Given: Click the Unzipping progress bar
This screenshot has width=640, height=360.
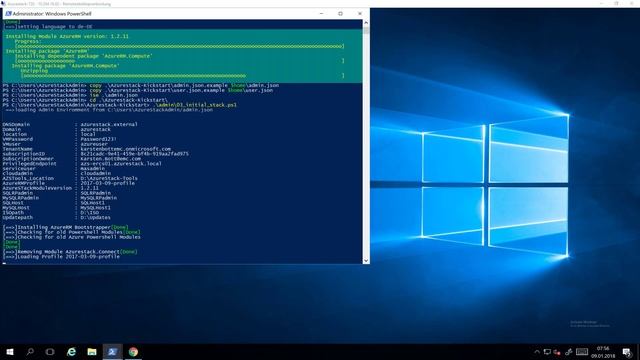Looking at the screenshot, I should (183, 76).
